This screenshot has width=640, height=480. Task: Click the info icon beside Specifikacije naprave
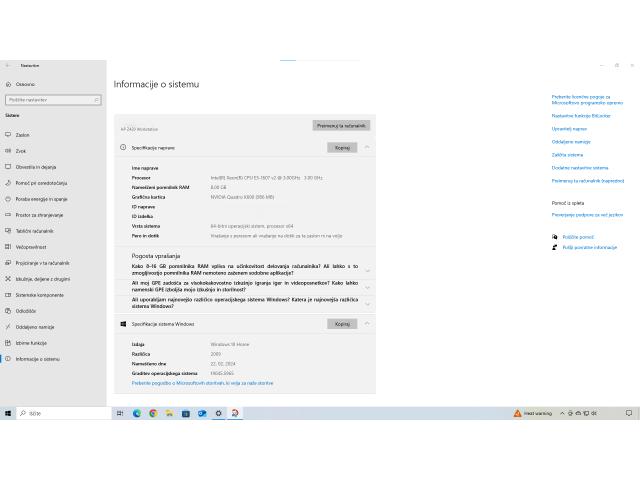point(123,147)
